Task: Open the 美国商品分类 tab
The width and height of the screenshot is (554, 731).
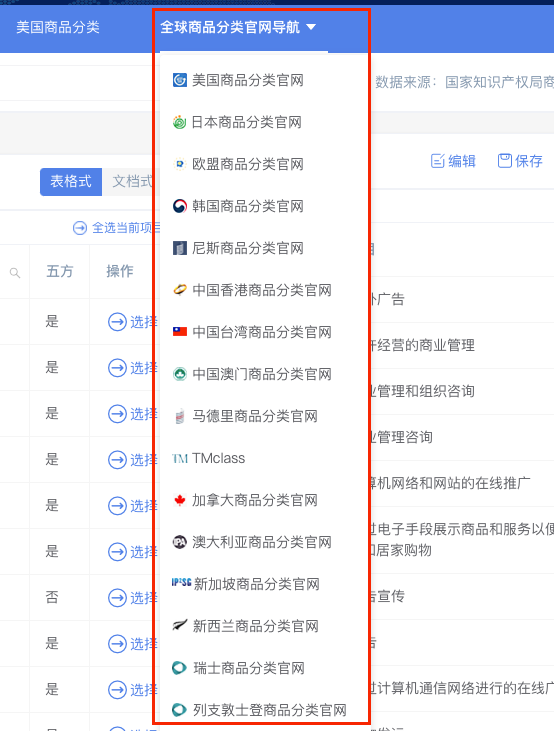Action: (58, 27)
